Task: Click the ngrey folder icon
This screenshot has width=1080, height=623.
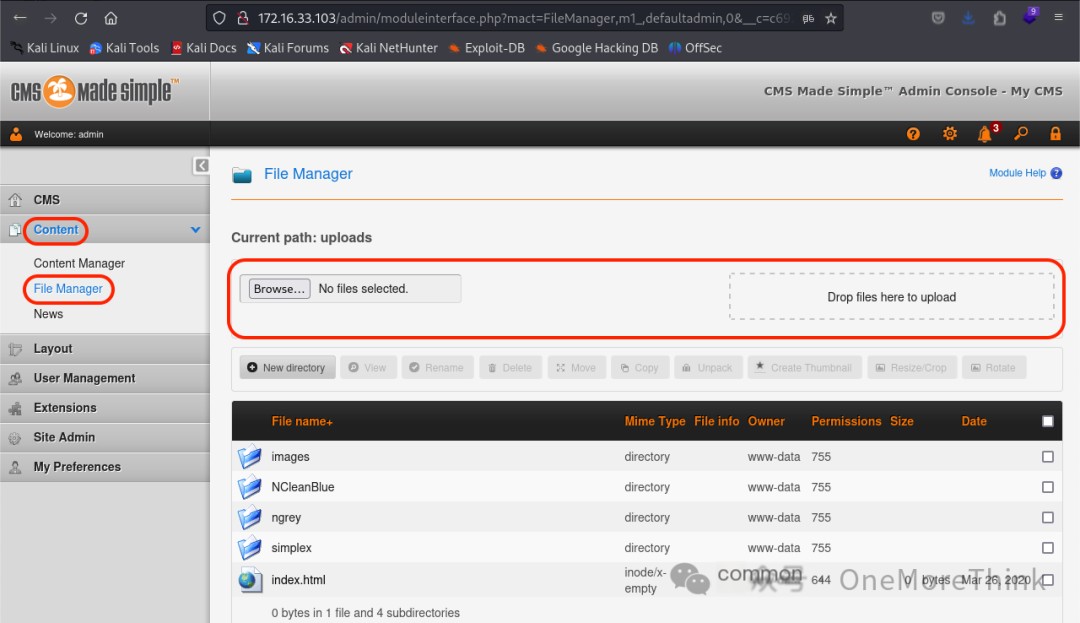Action: click(x=249, y=517)
